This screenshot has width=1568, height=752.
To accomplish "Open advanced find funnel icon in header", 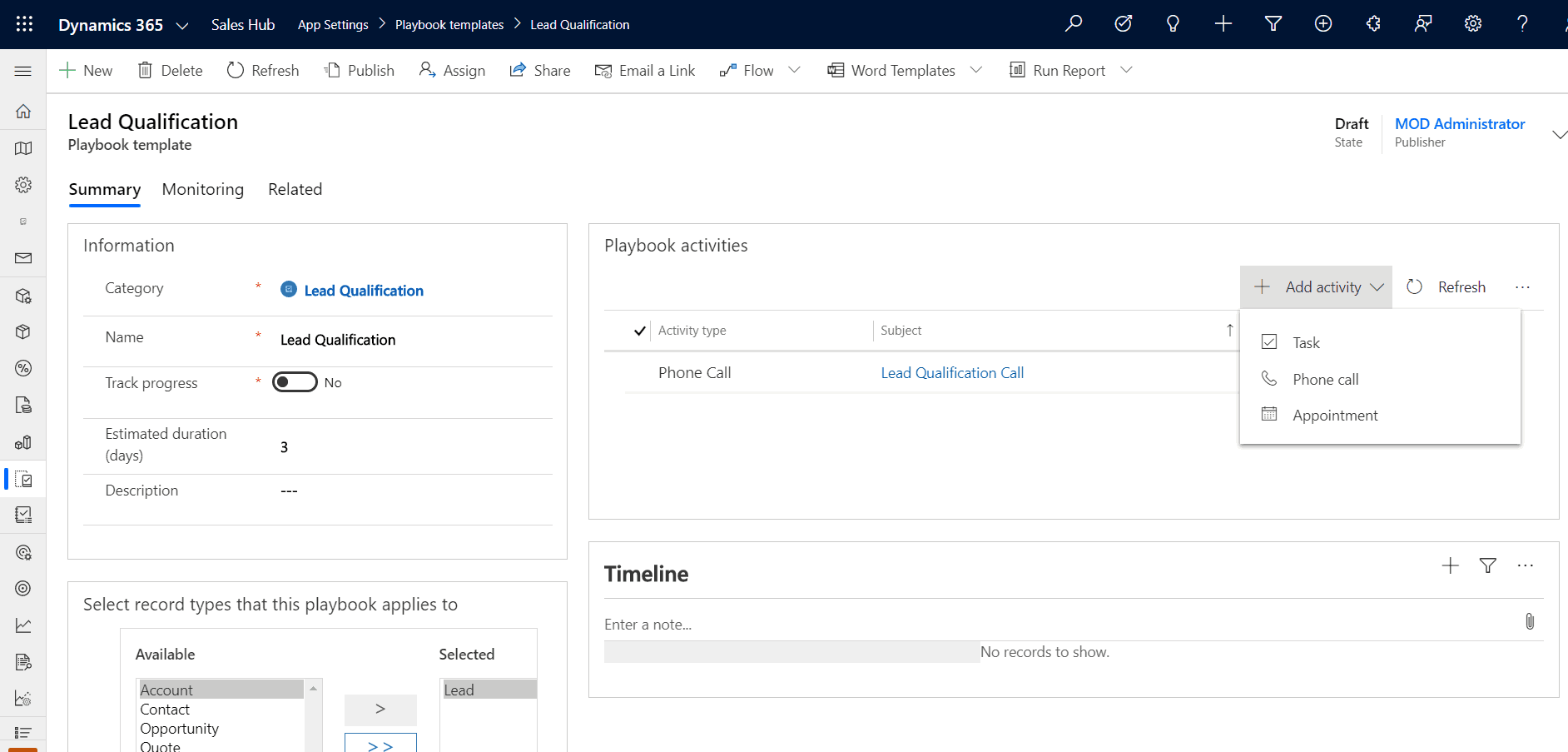I will 1273,24.
